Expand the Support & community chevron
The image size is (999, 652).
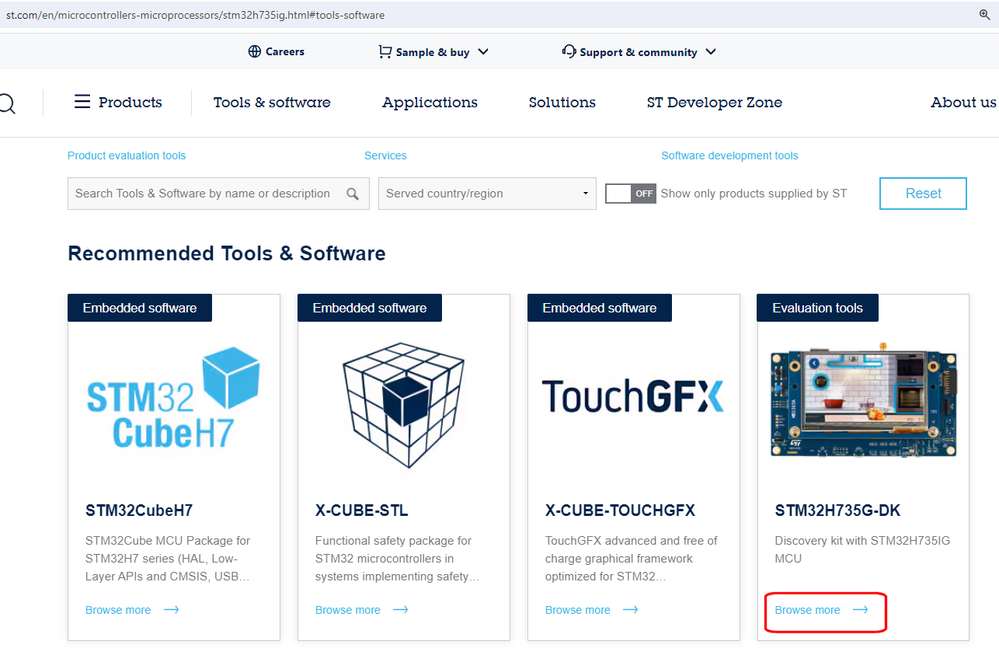711,52
